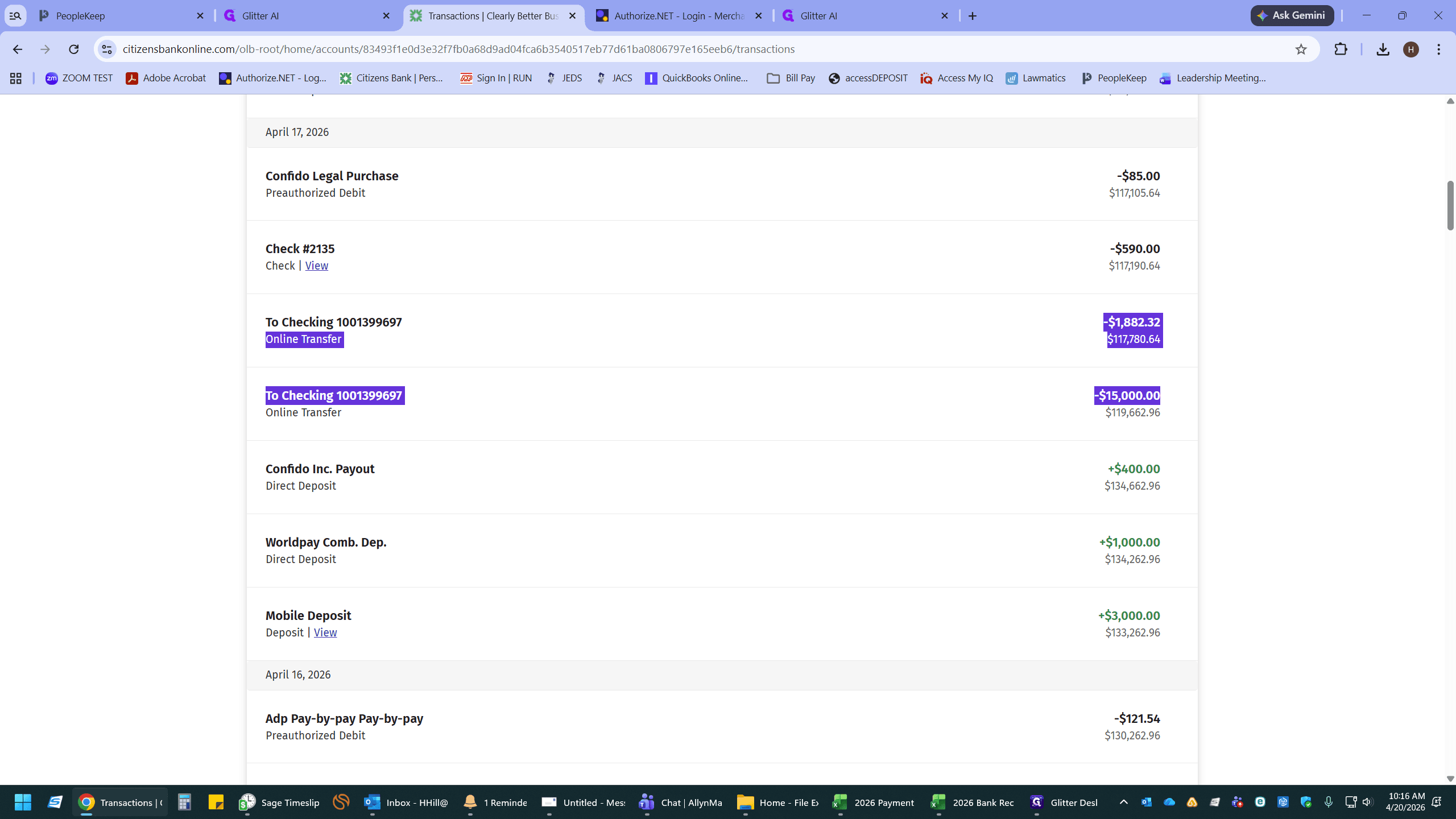
Task: Open the Bill Pay bookmarks folder
Action: 791,78
